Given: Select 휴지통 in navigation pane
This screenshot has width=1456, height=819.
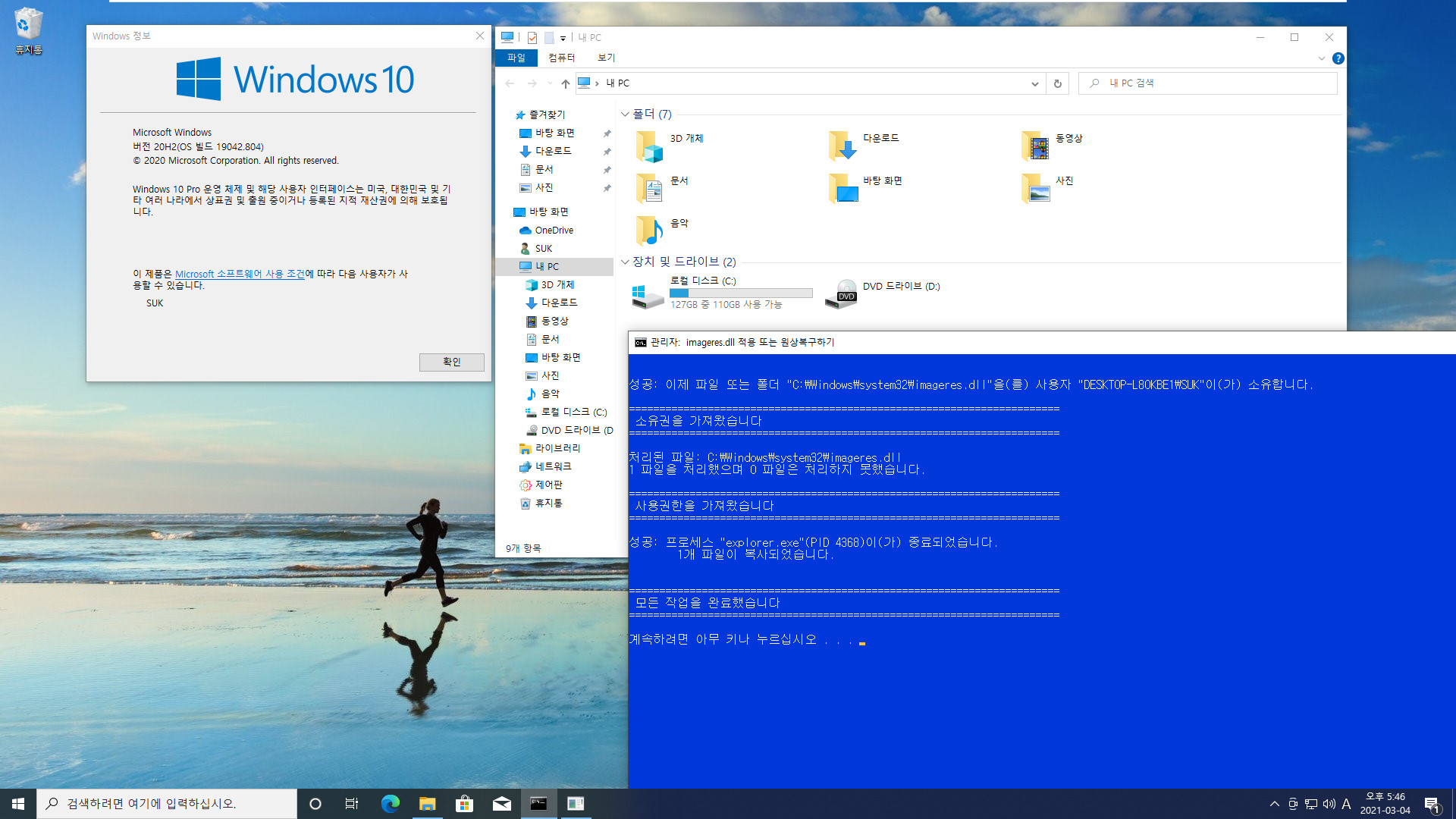Looking at the screenshot, I should 548,503.
